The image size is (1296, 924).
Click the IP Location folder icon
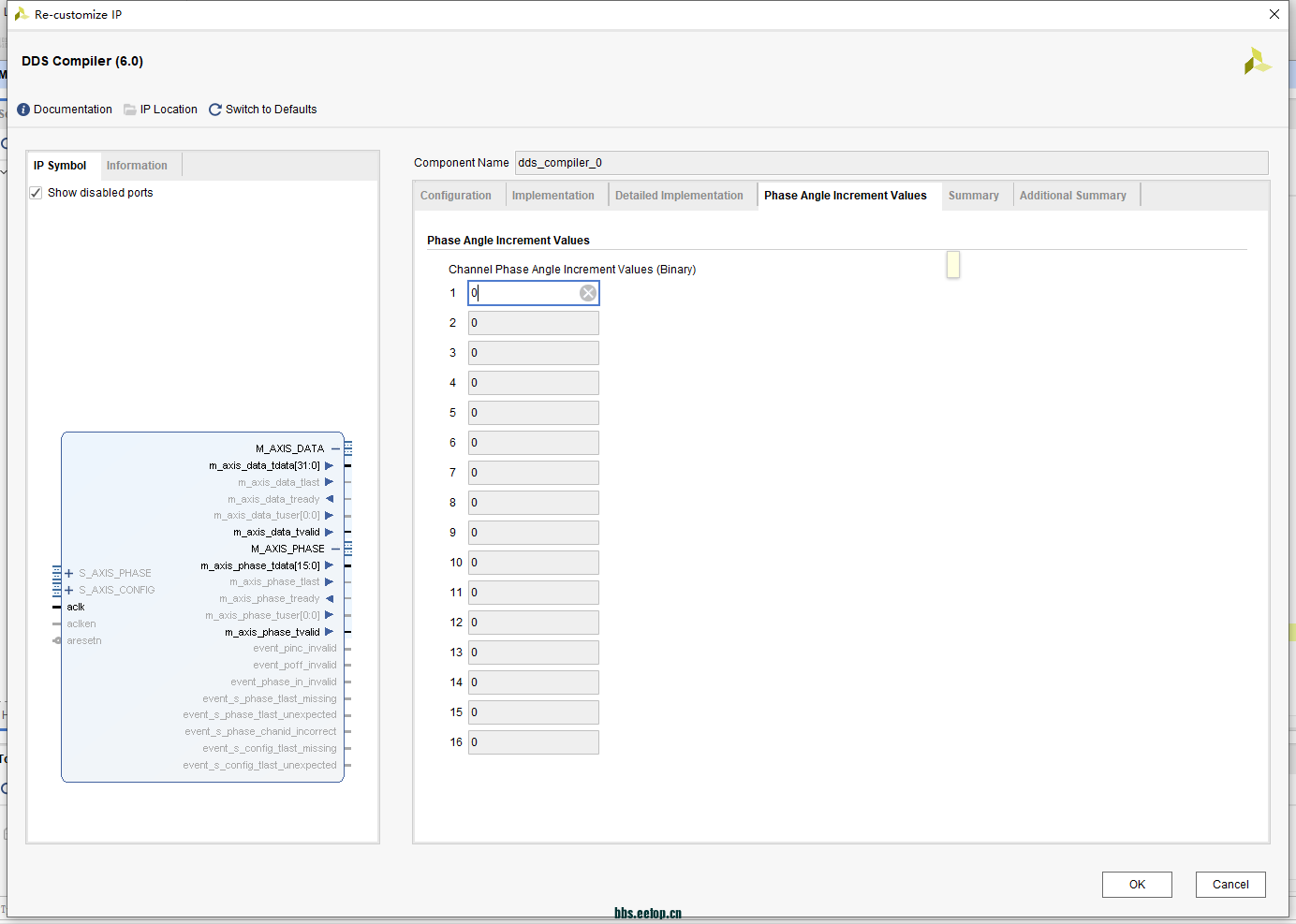130,110
